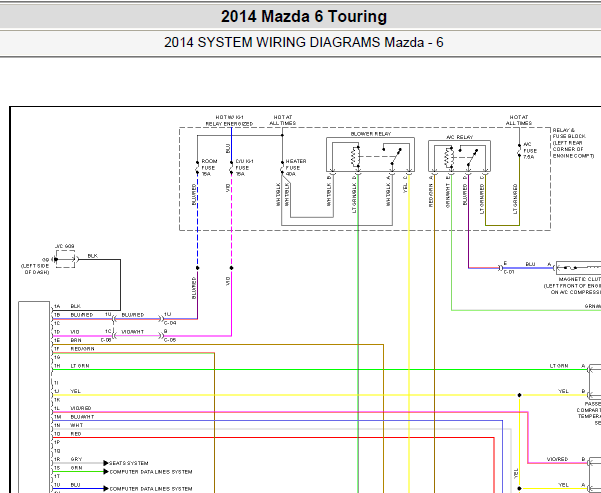Select pin "1J YEL" label
The width and height of the screenshot is (601, 493).
tap(67, 391)
